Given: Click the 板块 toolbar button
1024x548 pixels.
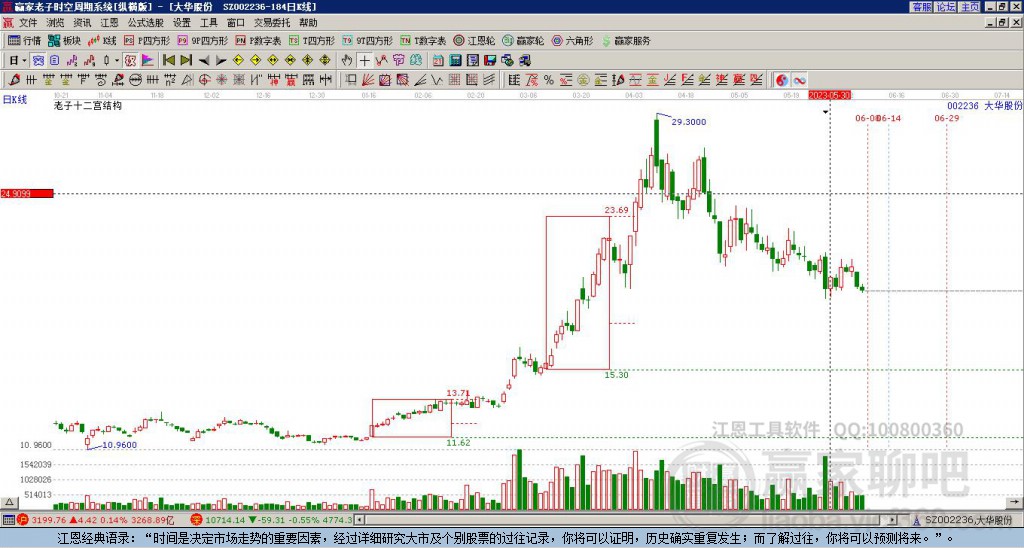Looking at the screenshot, I should coord(64,40).
